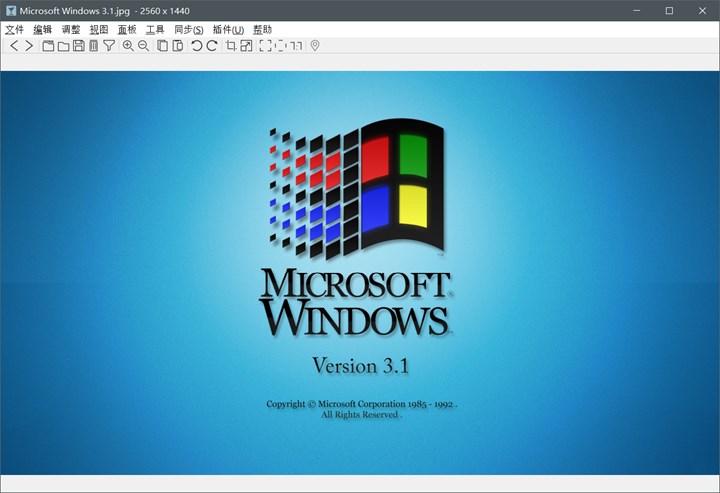Select the crop tool
The image size is (720, 493).
tap(231, 45)
